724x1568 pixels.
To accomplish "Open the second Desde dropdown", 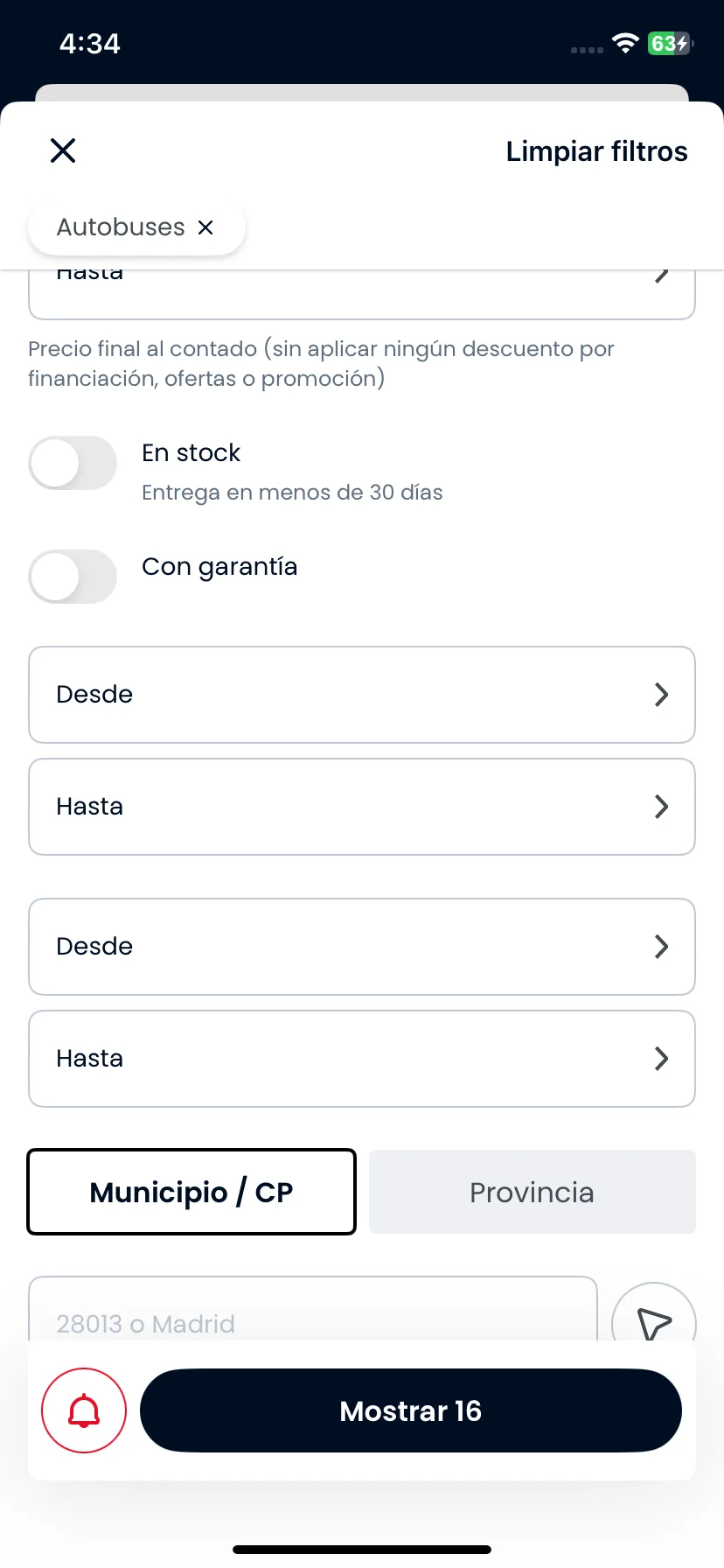I will click(x=362, y=947).
